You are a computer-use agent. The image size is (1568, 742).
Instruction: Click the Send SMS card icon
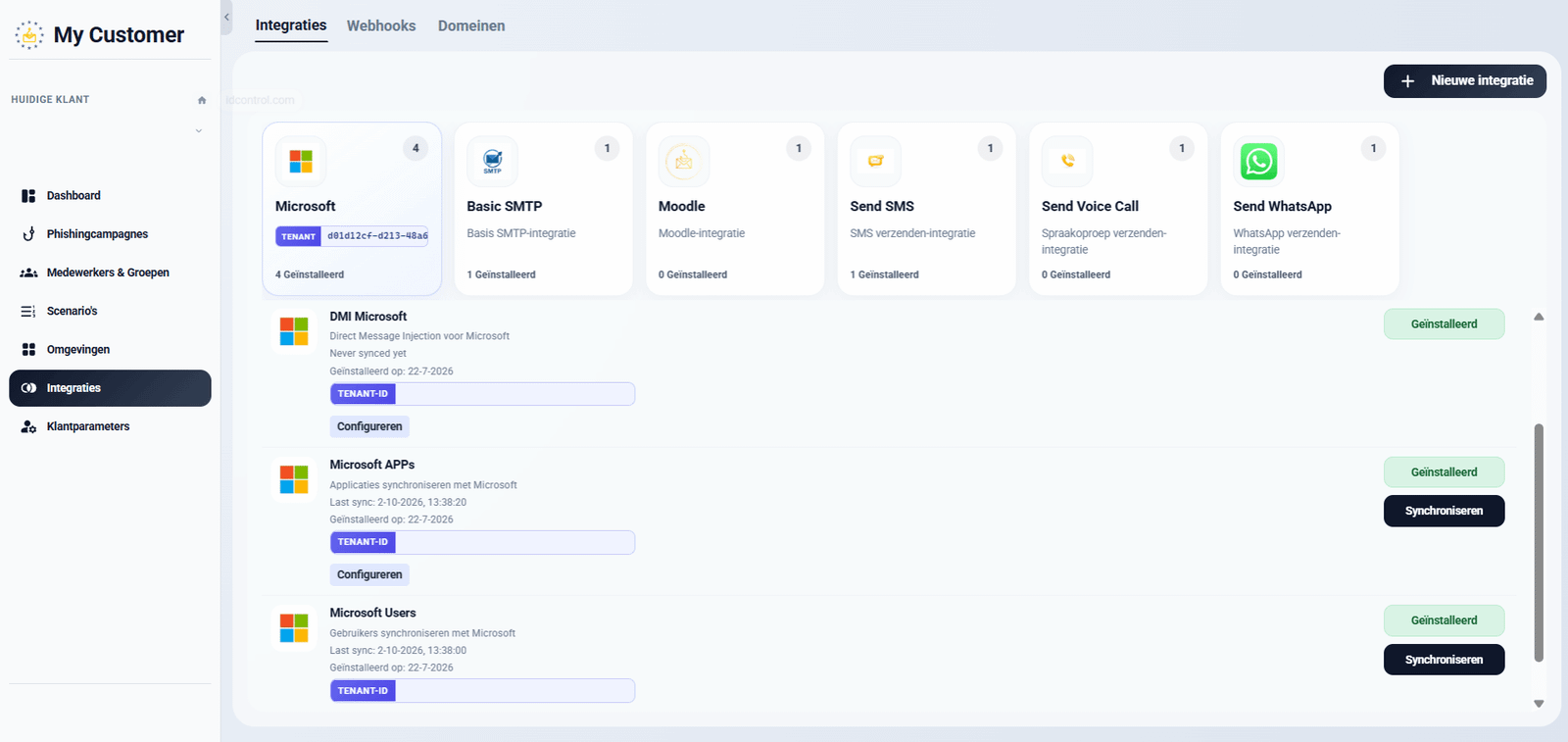tap(875, 161)
